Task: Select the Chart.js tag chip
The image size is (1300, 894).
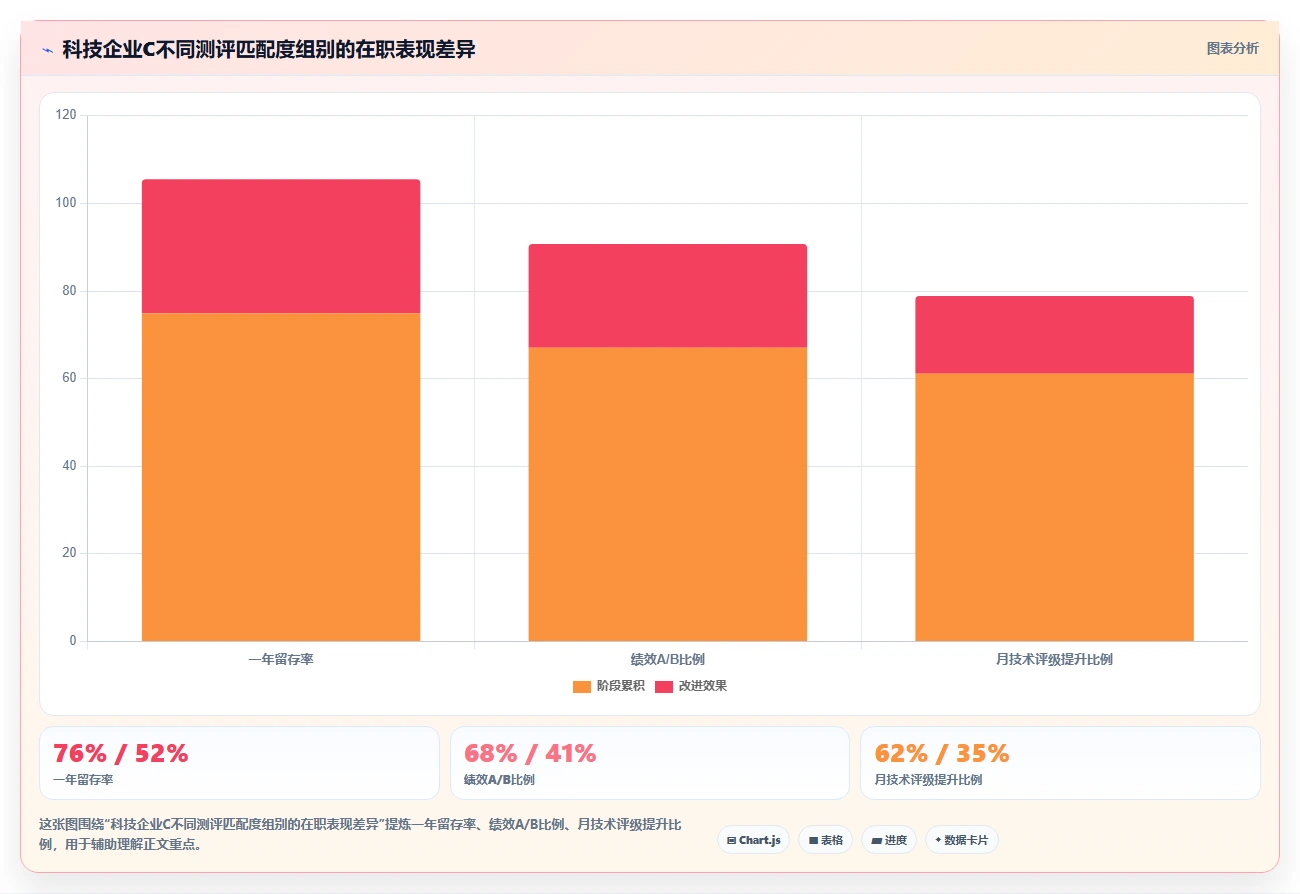Action: tap(753, 840)
